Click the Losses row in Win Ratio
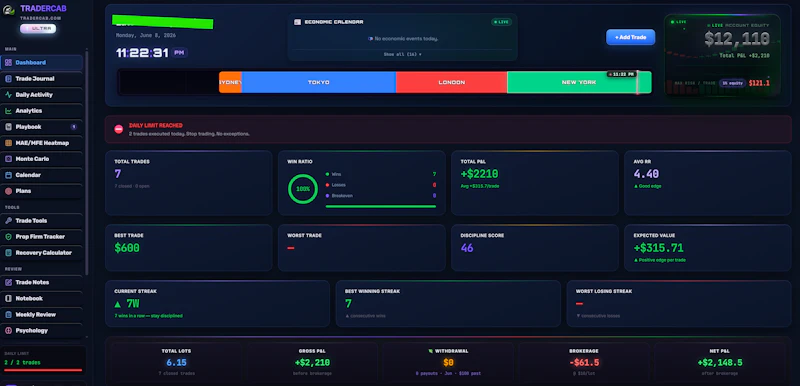Image resolution: width=800 pixels, height=386 pixels. [x=381, y=185]
